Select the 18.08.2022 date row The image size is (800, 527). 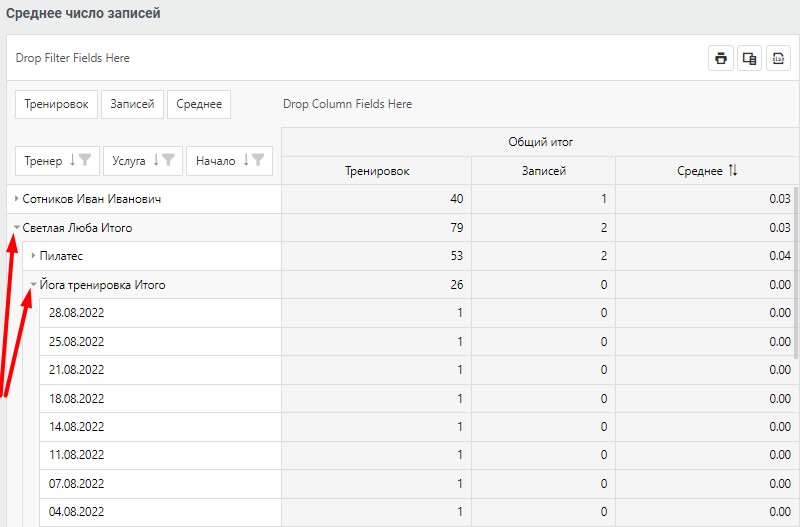coord(160,398)
